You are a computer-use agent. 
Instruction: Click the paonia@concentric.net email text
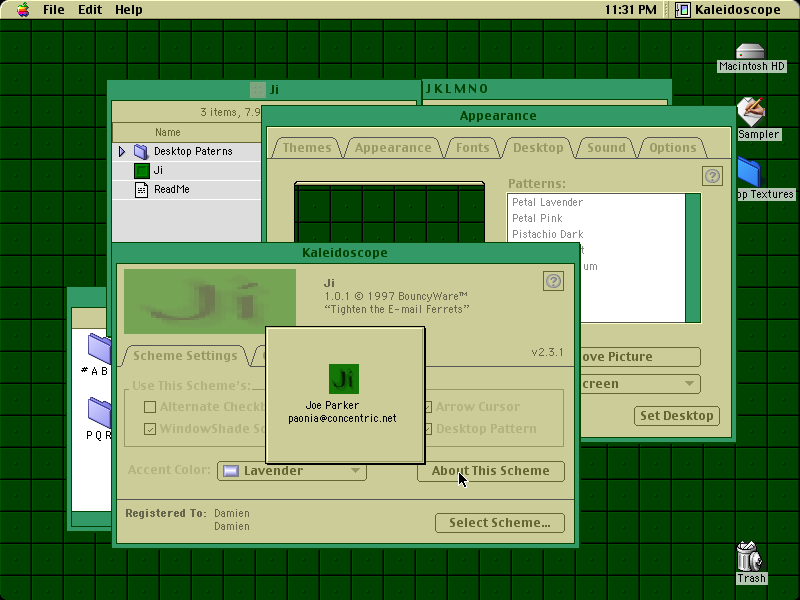point(342,418)
